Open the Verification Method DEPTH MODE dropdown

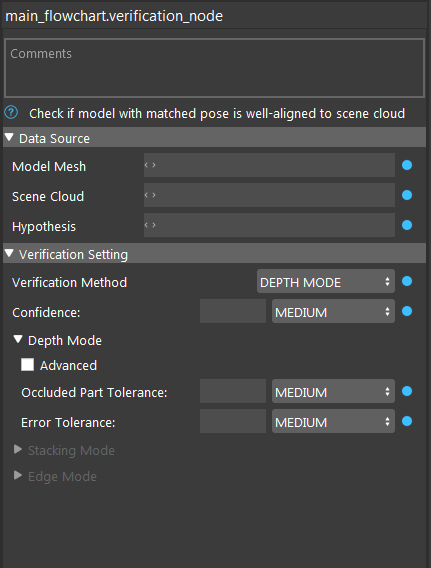click(x=326, y=281)
